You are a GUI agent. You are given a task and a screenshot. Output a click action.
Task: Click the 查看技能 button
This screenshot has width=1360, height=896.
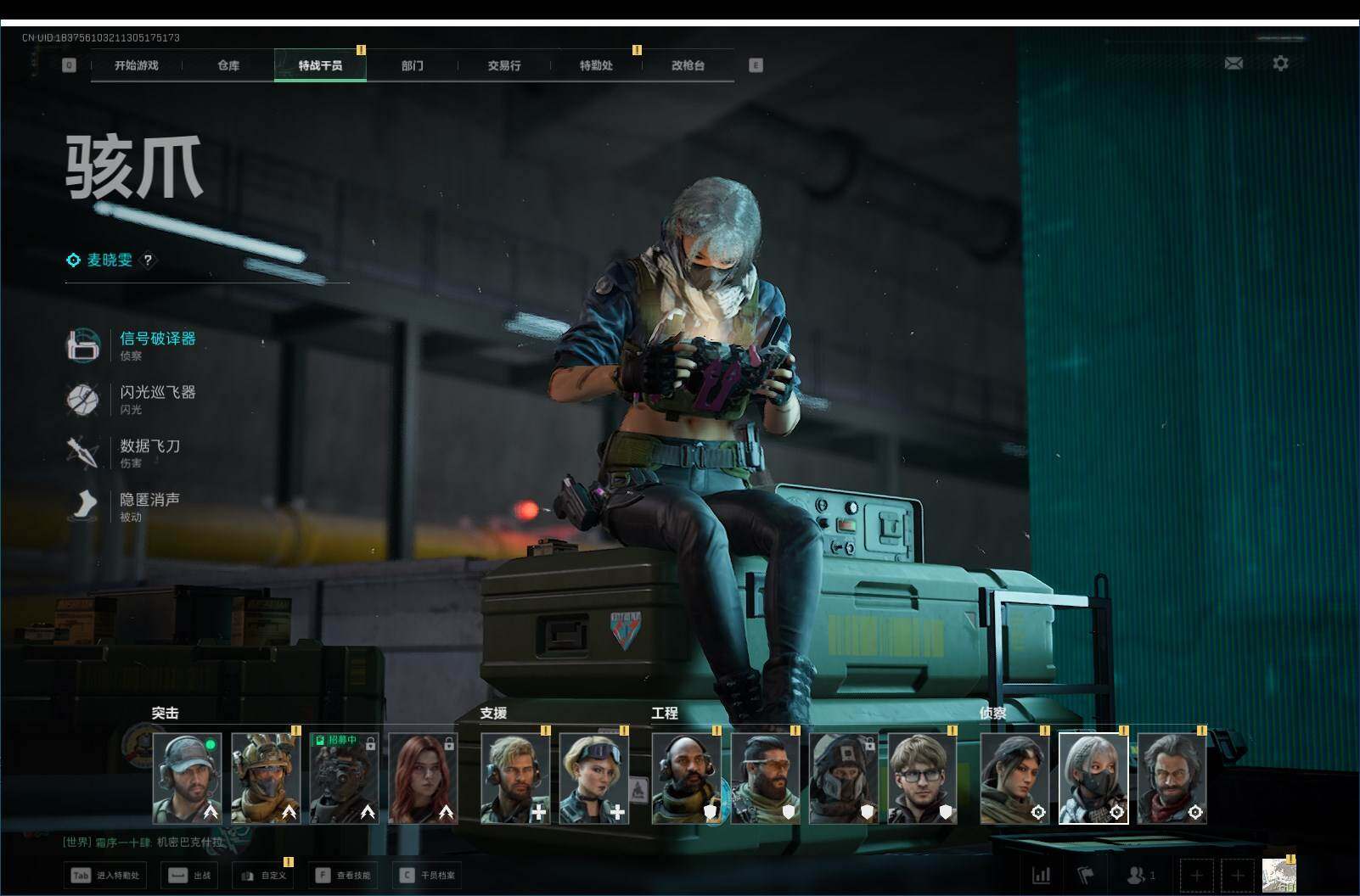345,875
